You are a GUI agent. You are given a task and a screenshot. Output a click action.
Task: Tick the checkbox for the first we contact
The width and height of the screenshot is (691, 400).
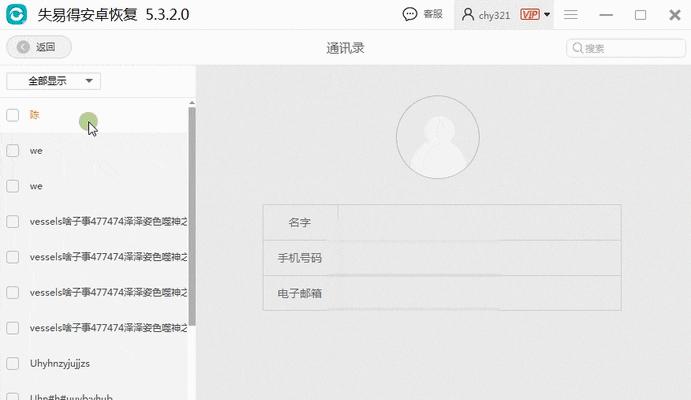pyautogui.click(x=13, y=151)
